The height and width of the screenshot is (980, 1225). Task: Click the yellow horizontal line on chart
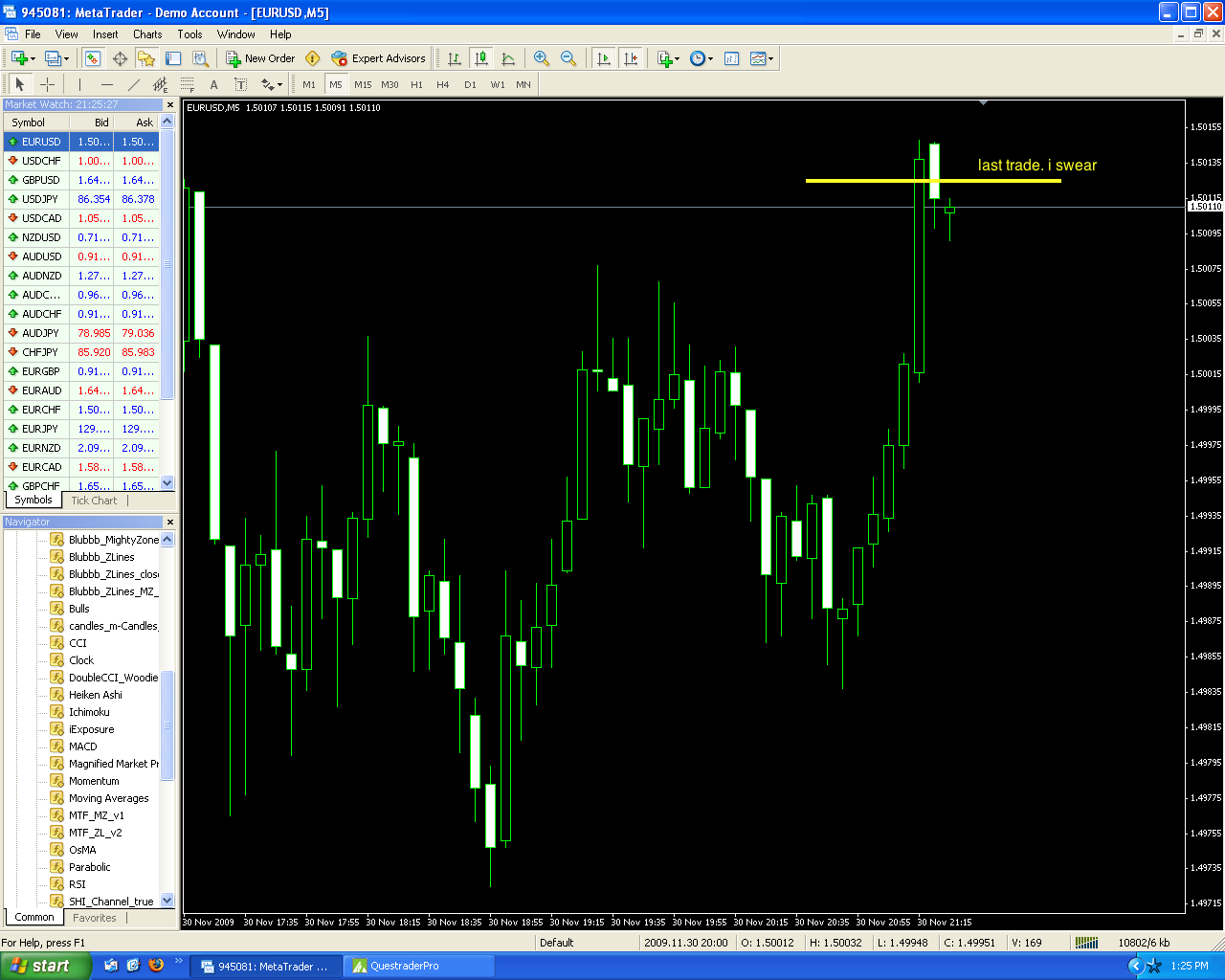pos(933,180)
